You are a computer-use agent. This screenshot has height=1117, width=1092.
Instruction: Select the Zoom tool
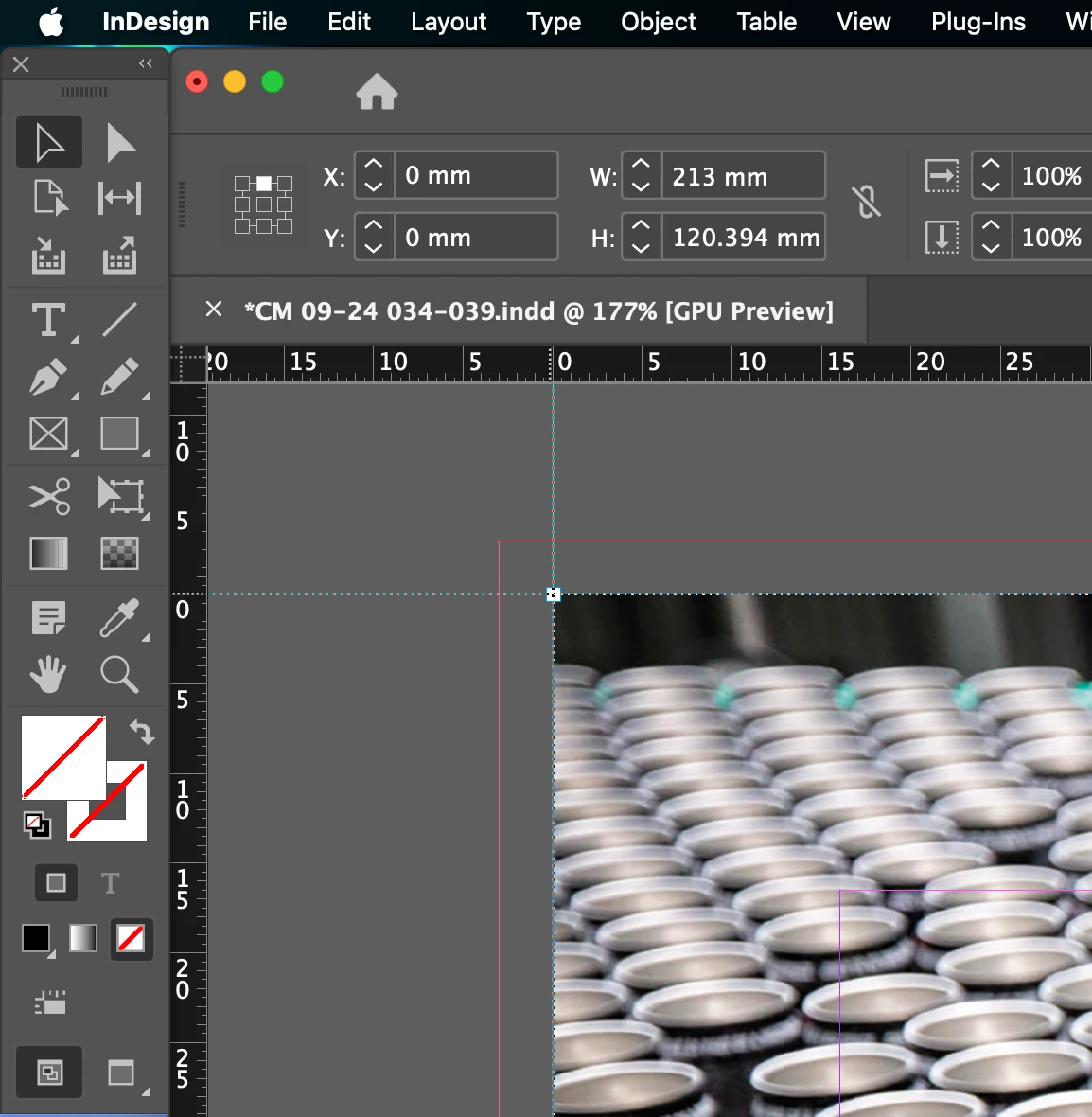coord(119,675)
